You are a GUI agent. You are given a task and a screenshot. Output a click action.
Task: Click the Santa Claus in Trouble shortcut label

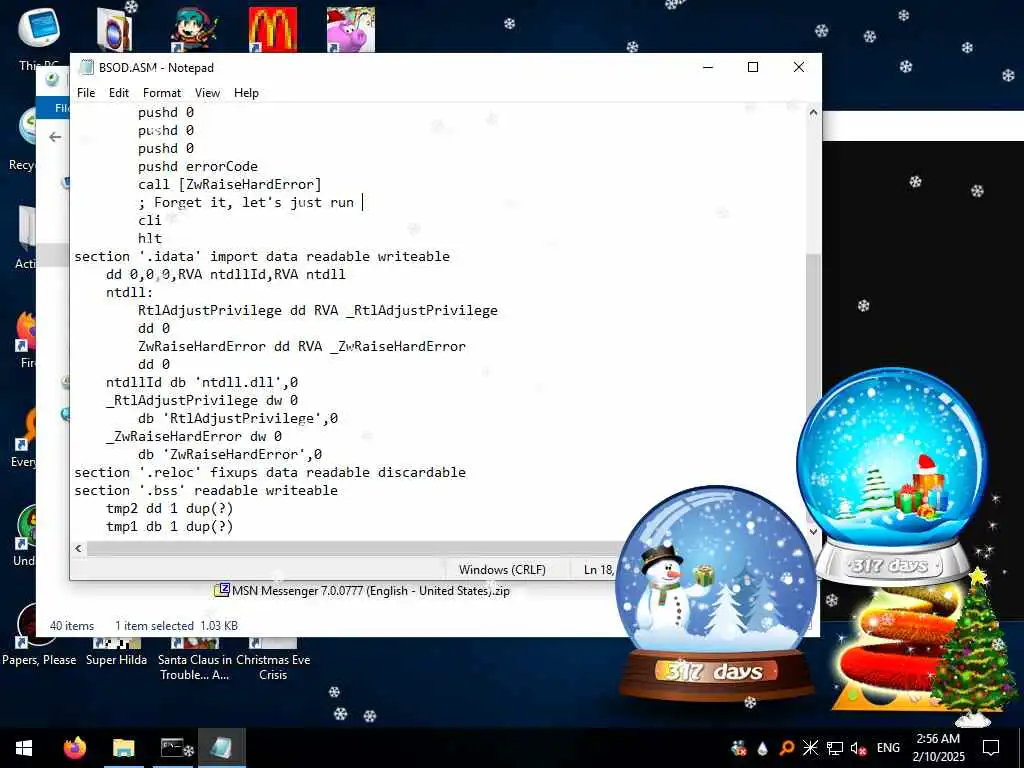(195, 667)
